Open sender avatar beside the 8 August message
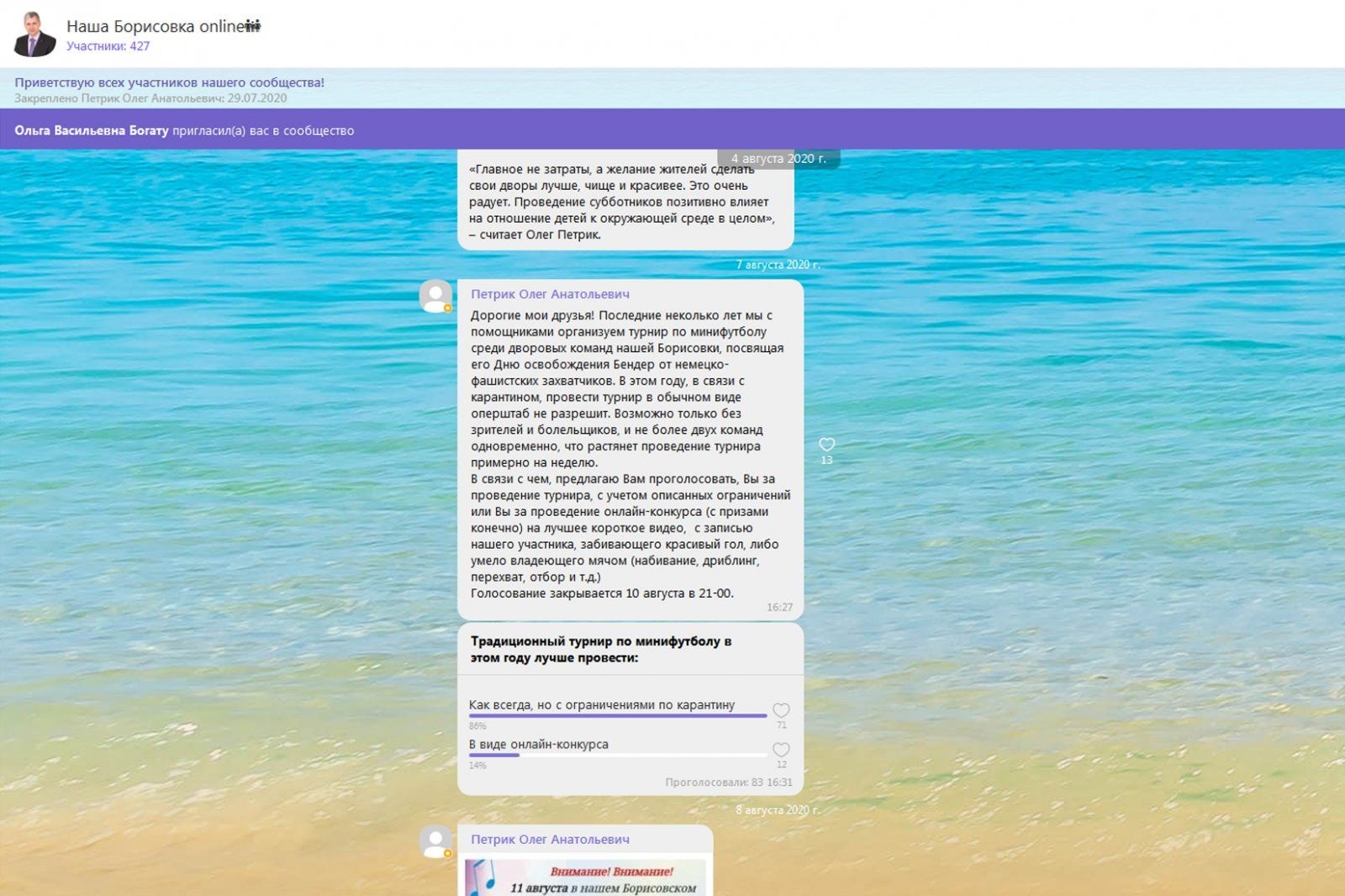 click(435, 841)
